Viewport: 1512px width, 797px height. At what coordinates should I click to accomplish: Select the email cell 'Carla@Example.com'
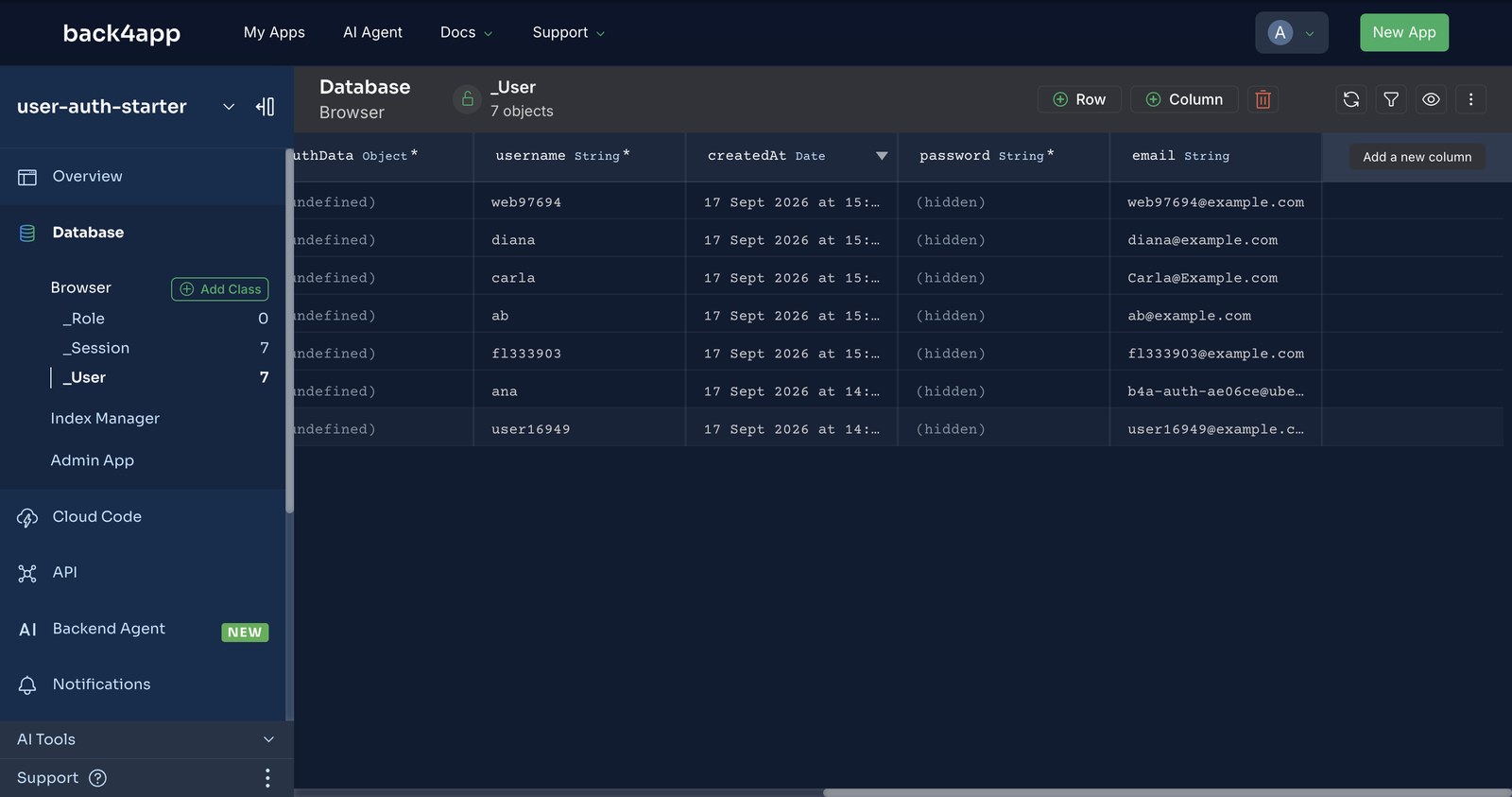coord(1215,278)
